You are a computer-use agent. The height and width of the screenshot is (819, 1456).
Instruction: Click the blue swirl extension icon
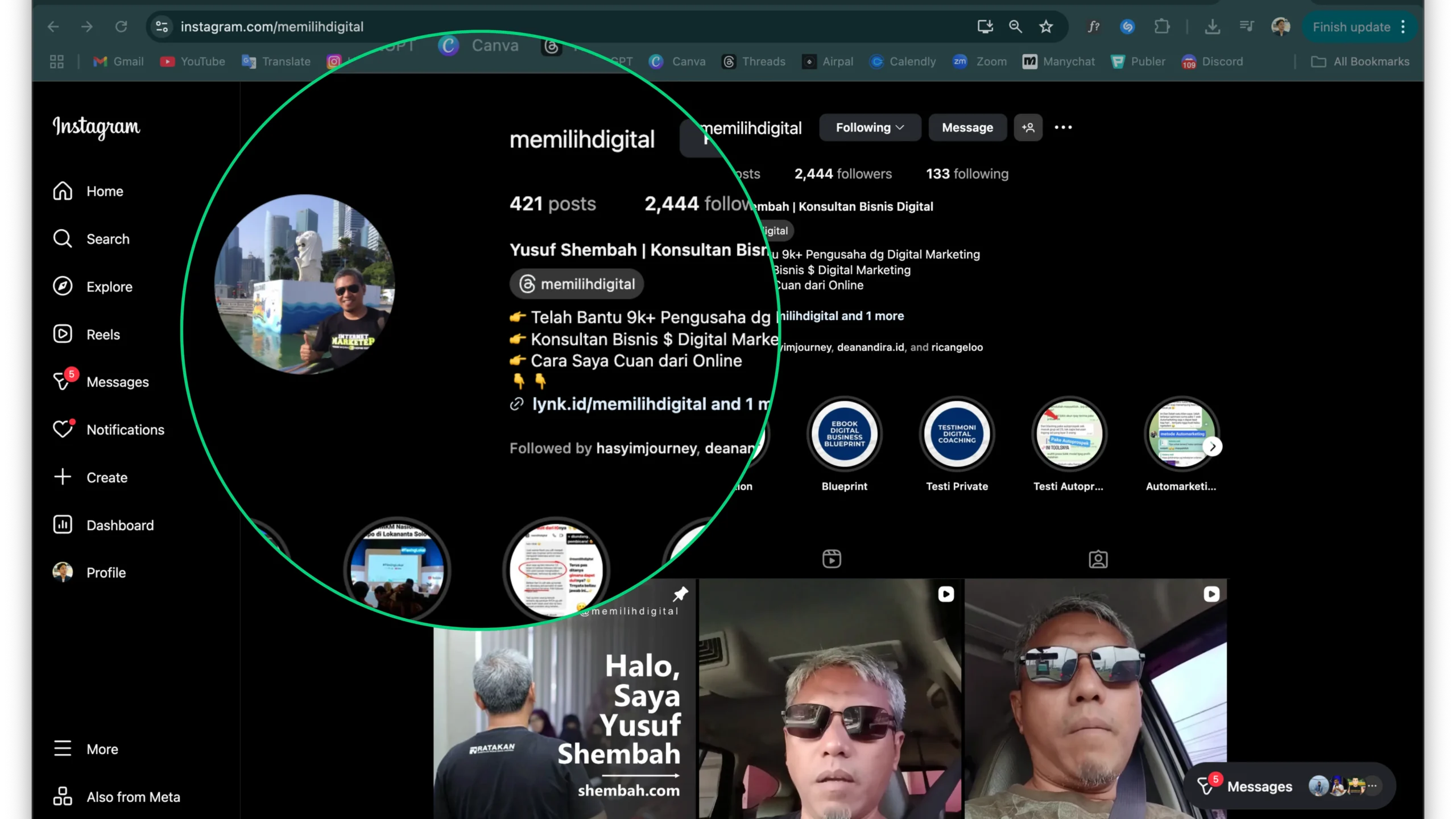click(1127, 27)
